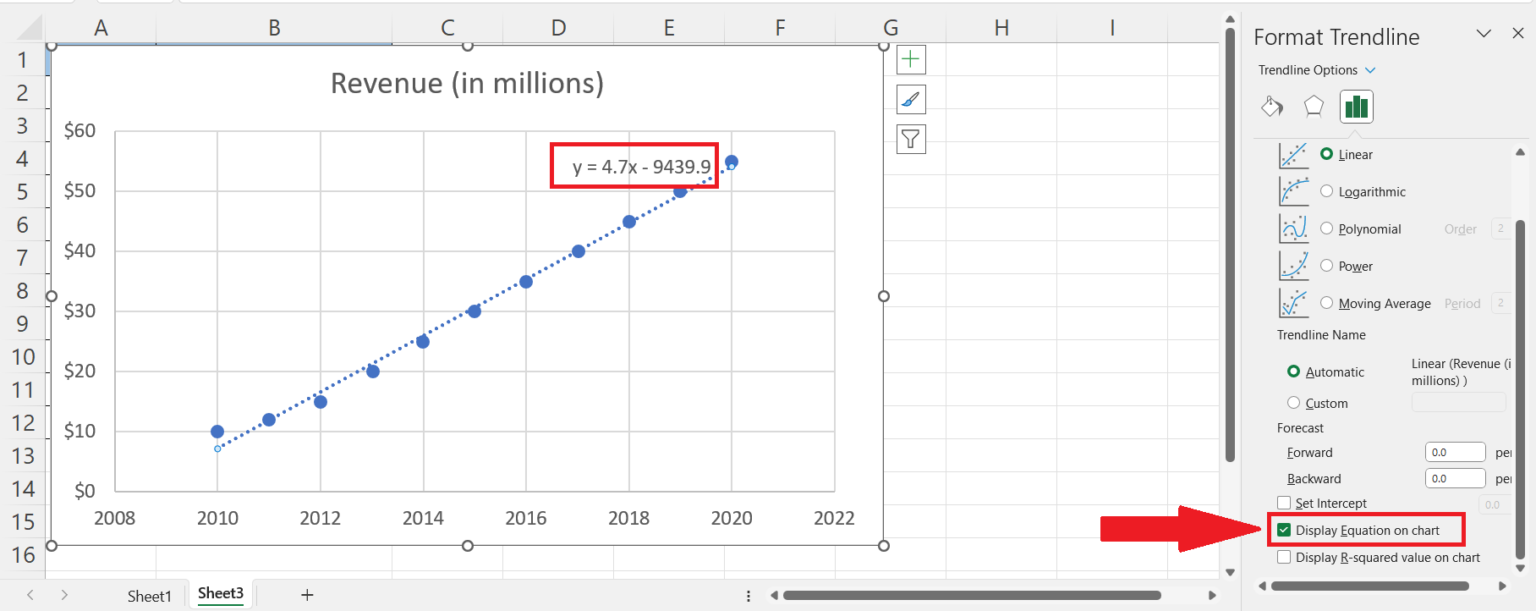This screenshot has height=611, width=1536.
Task: Add a new sheet with the plus button
Action: (306, 594)
